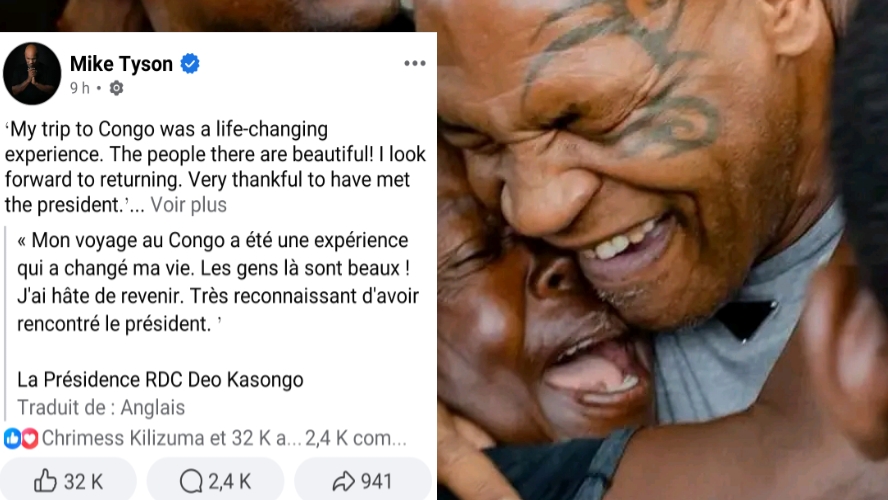This screenshot has height=500, width=888.
Task: Click the blue like reaction icon
Action: pos(12,438)
